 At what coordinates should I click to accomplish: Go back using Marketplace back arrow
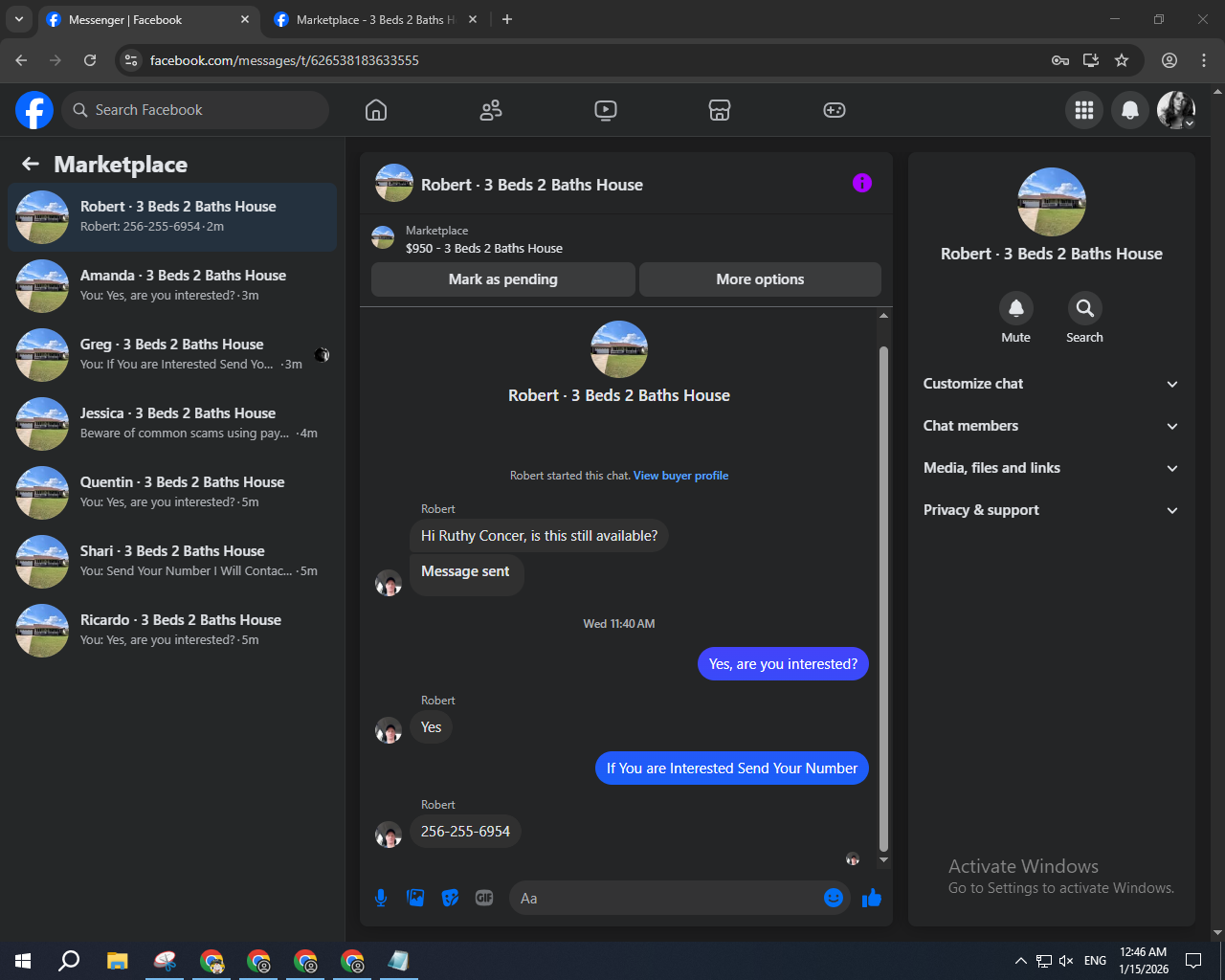[x=31, y=165]
